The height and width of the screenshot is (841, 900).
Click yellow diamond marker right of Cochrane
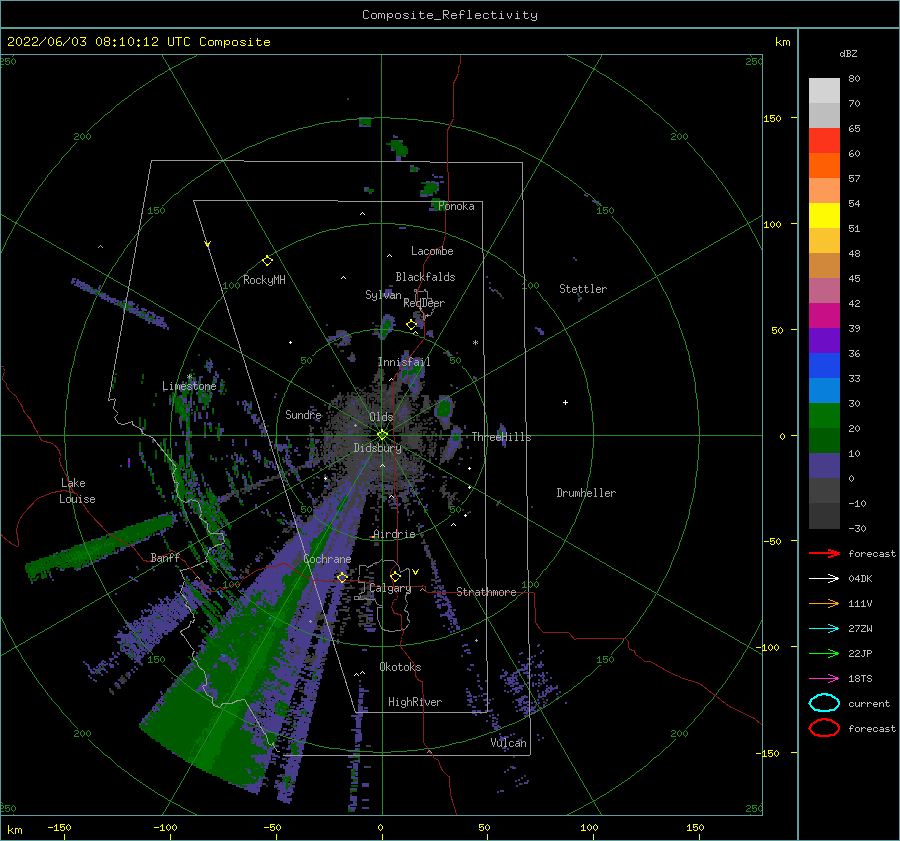[342, 577]
